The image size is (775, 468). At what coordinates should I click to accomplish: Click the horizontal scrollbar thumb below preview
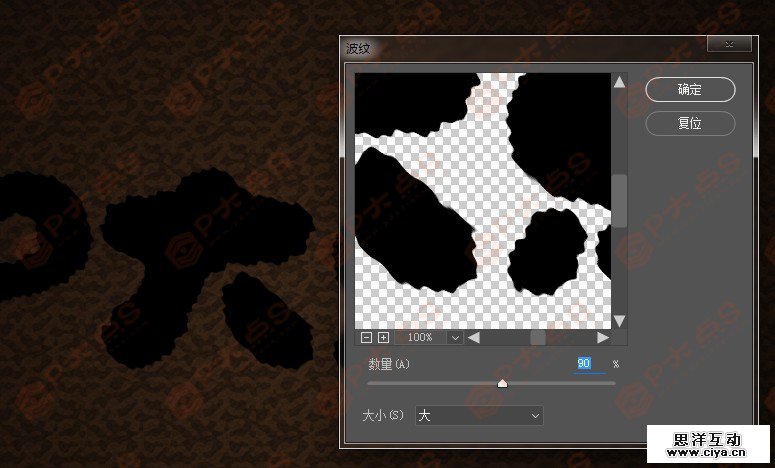click(x=538, y=338)
